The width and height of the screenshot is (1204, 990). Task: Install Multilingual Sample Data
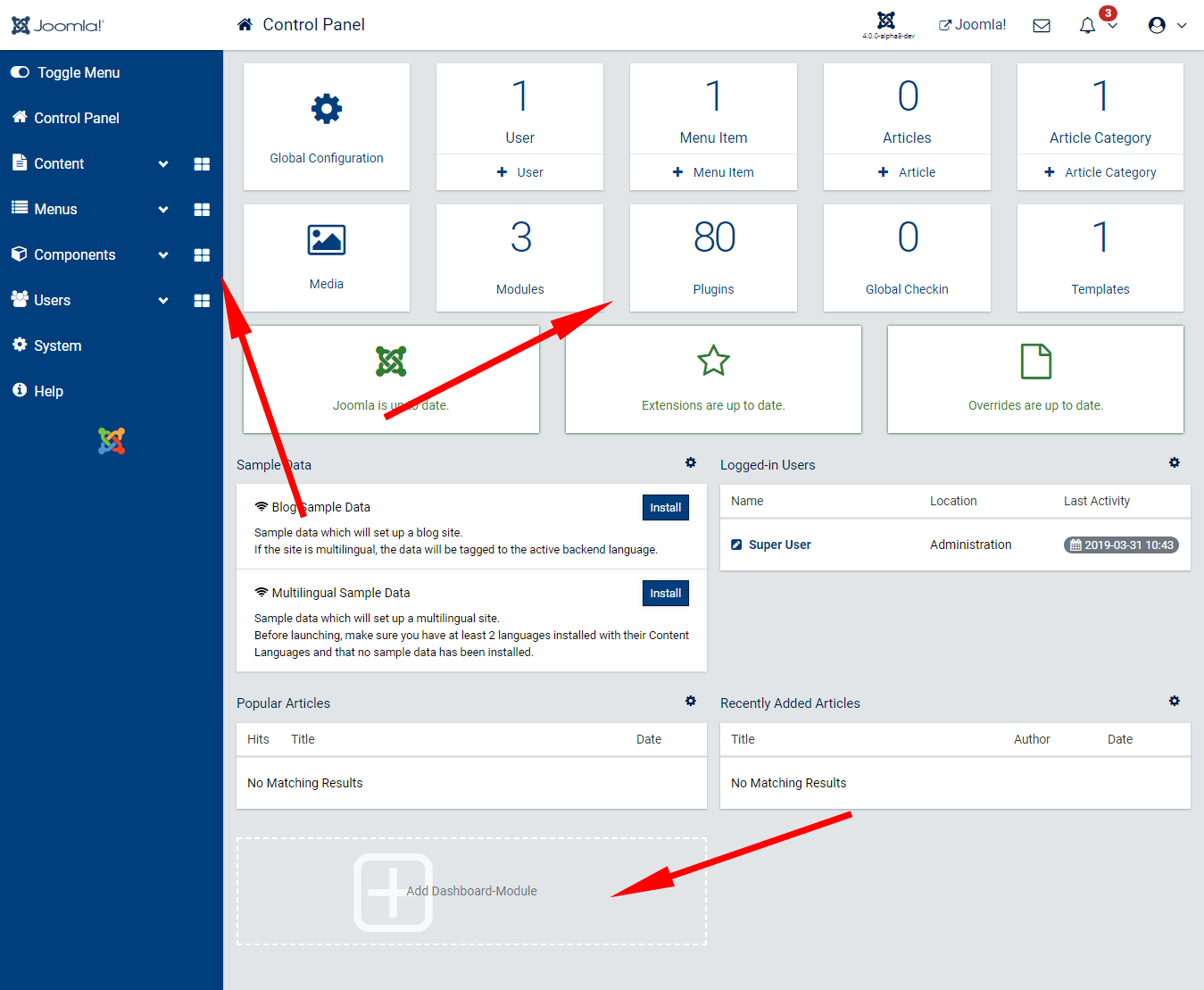point(666,593)
